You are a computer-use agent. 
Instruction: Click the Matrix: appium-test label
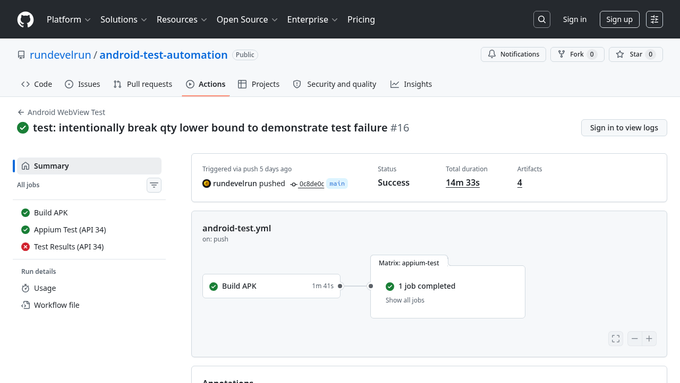[409, 263]
